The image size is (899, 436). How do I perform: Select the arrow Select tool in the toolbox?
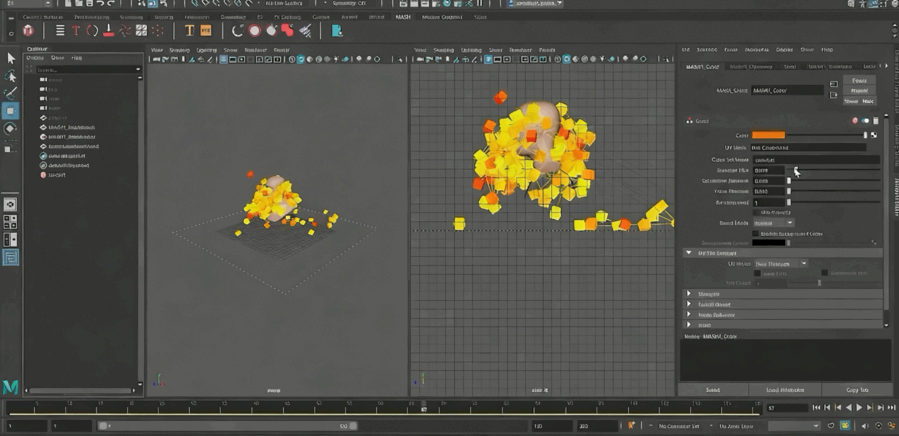coord(11,59)
